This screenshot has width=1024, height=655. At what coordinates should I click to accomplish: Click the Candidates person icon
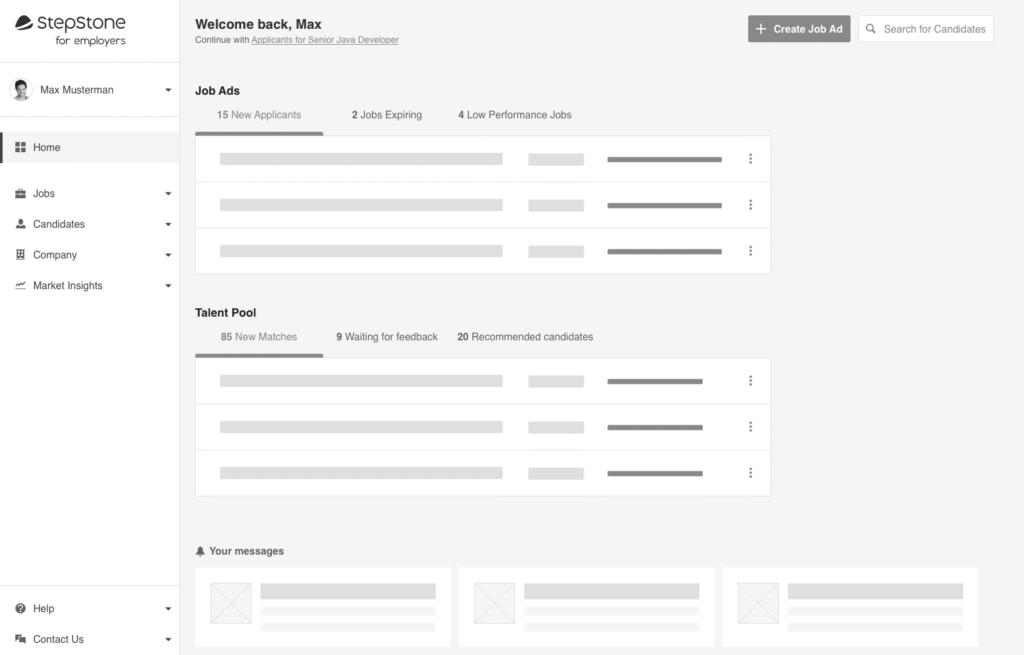21,224
